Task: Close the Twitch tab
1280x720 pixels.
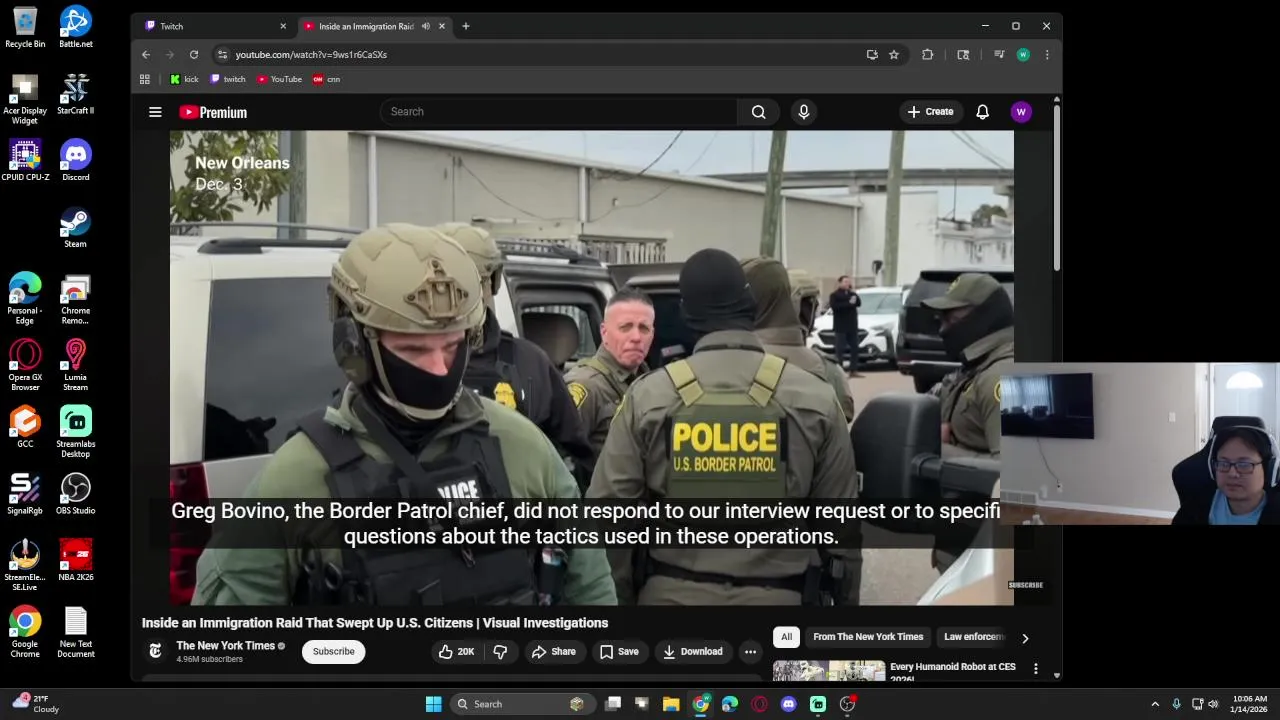Action: point(283,26)
